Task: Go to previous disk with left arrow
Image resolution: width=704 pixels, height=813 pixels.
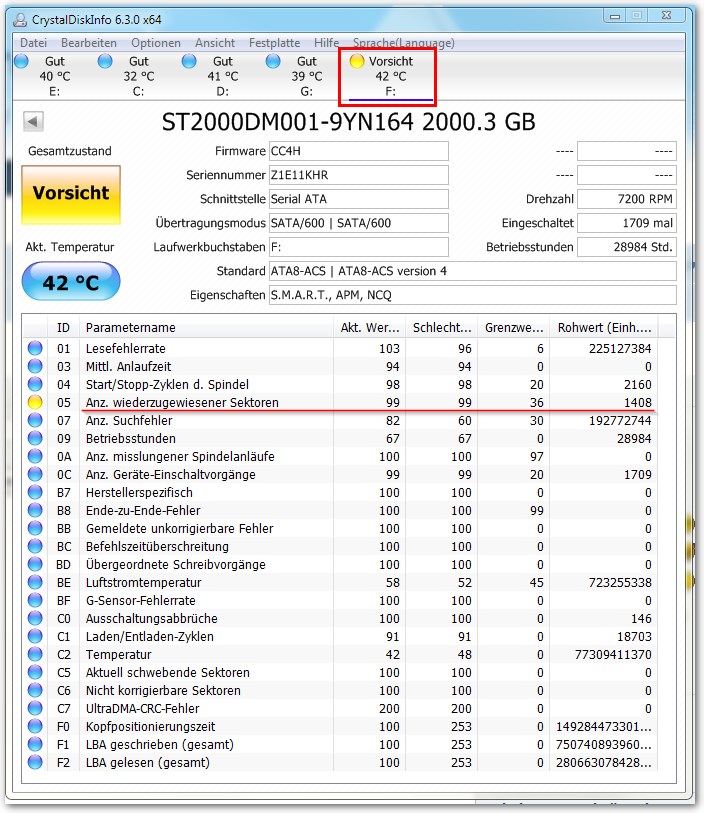Action: 33,122
